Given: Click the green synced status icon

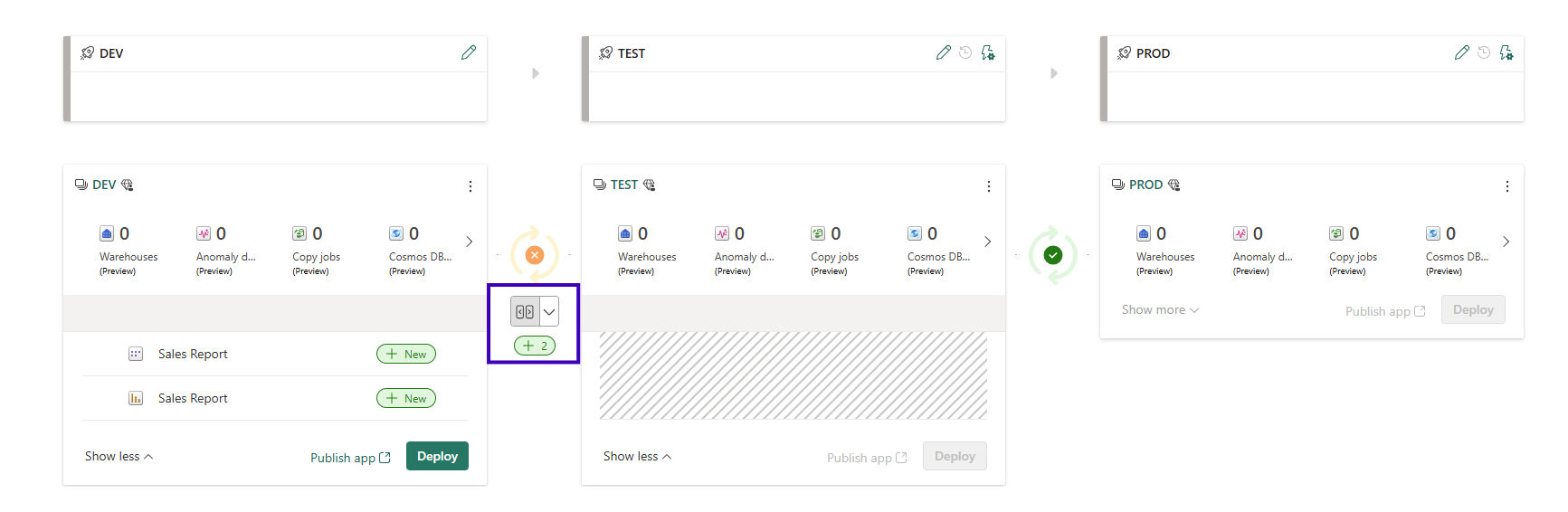Looking at the screenshot, I should coord(1053,255).
